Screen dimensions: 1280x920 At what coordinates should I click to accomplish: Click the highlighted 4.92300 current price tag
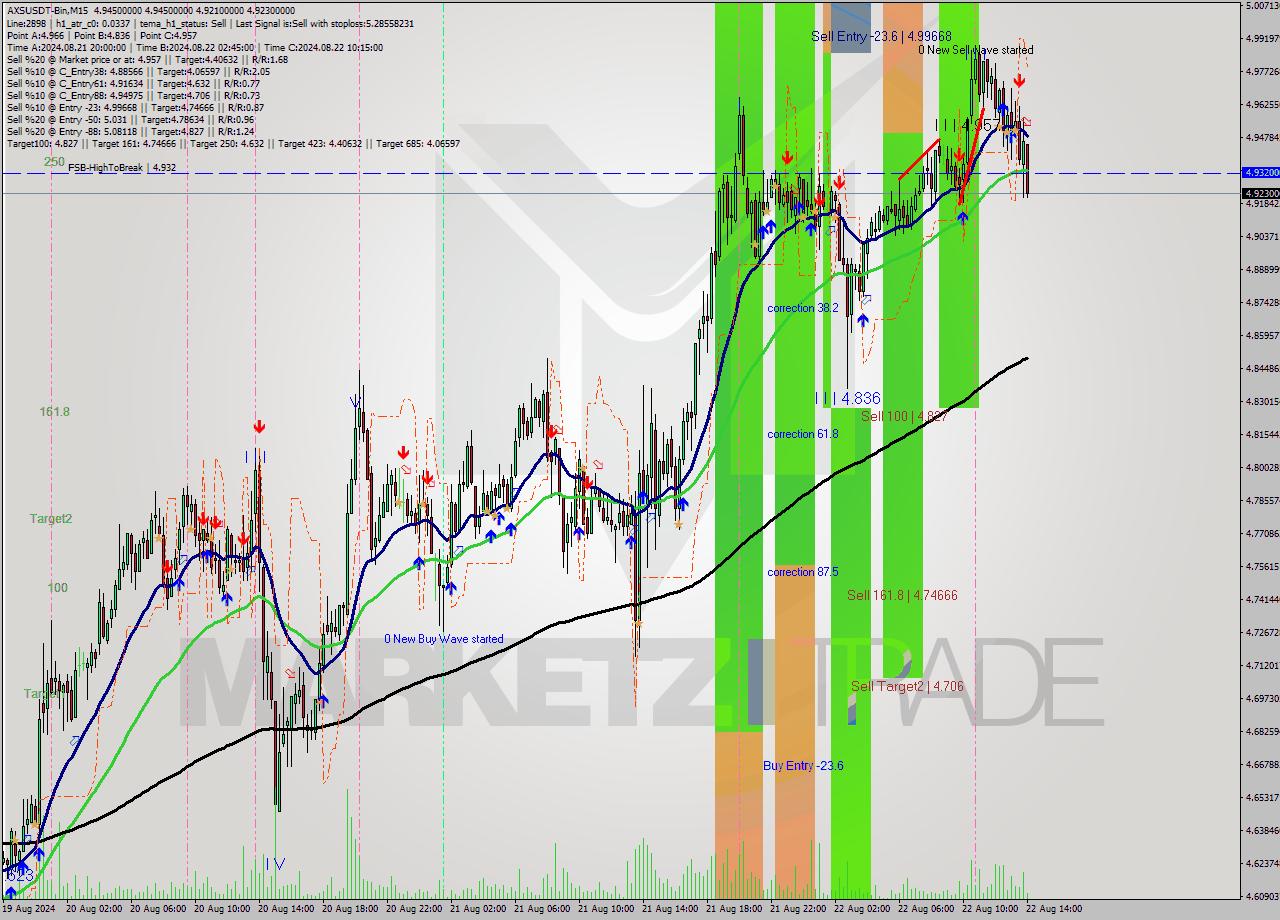pos(1260,193)
